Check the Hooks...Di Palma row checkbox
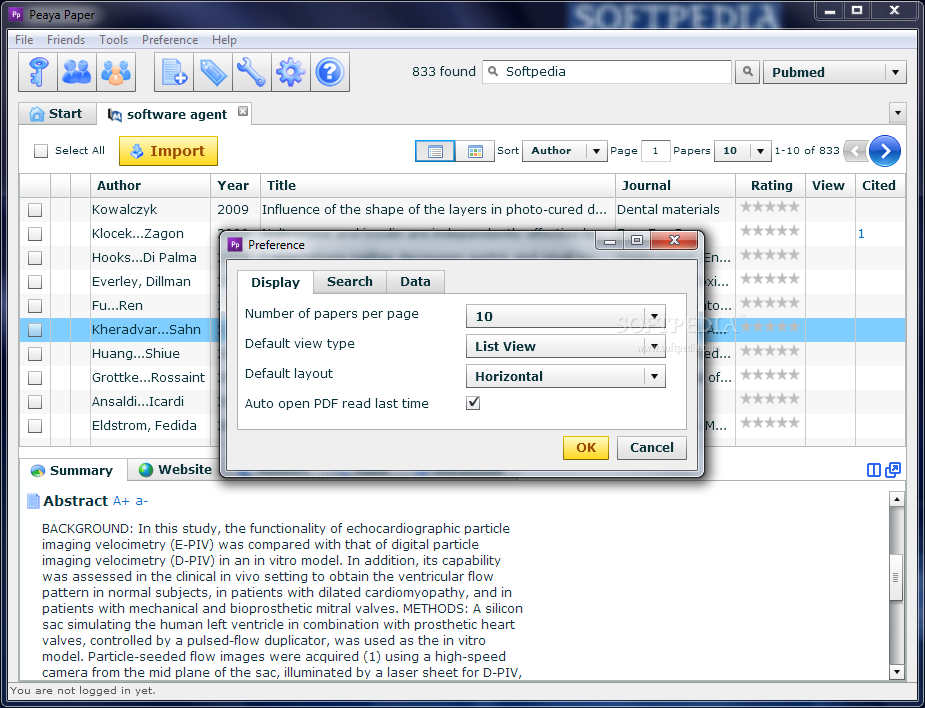The height and width of the screenshot is (708, 925). pyautogui.click(x=35, y=258)
